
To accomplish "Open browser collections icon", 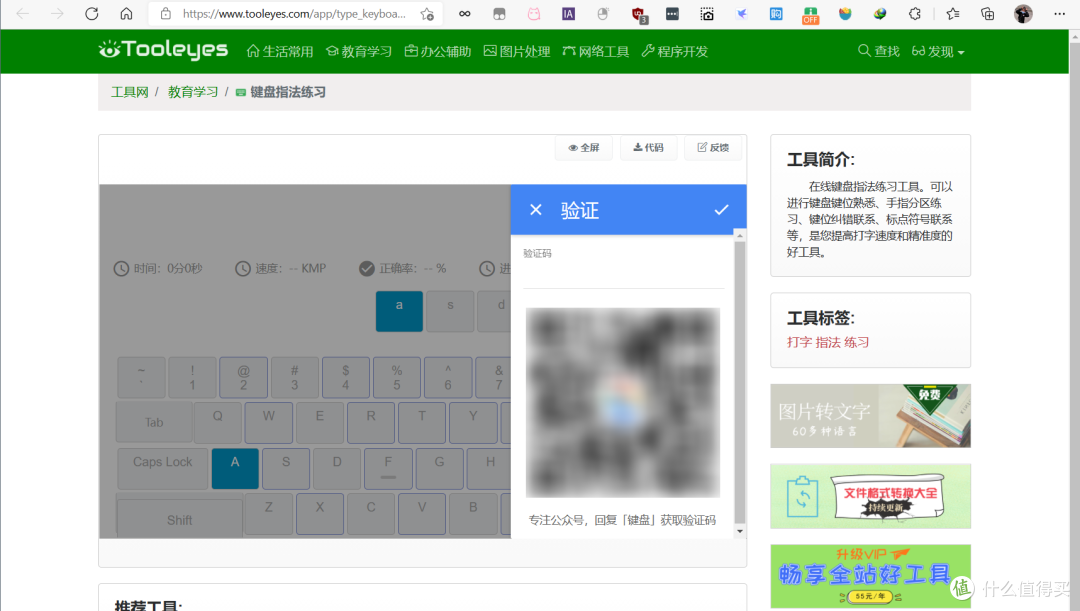I will tap(987, 14).
